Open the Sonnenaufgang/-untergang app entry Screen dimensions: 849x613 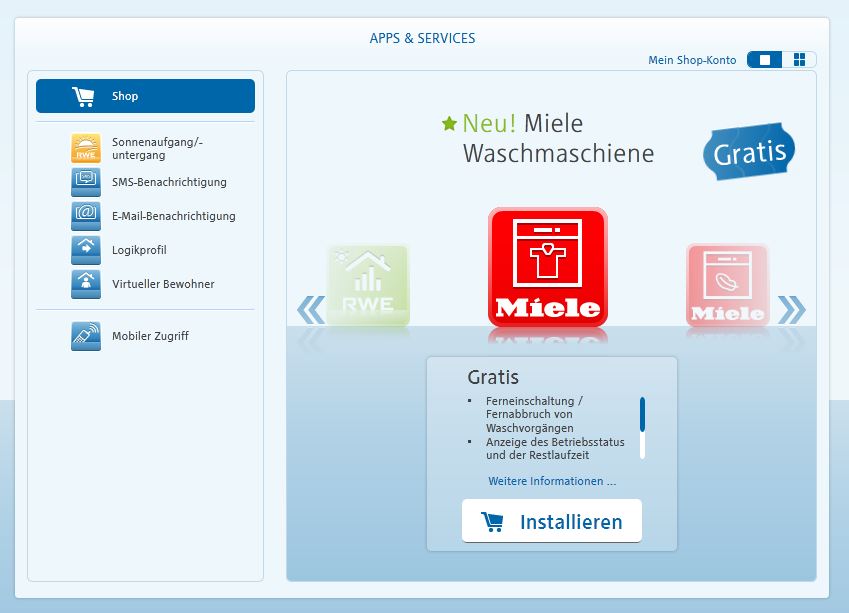pos(145,148)
